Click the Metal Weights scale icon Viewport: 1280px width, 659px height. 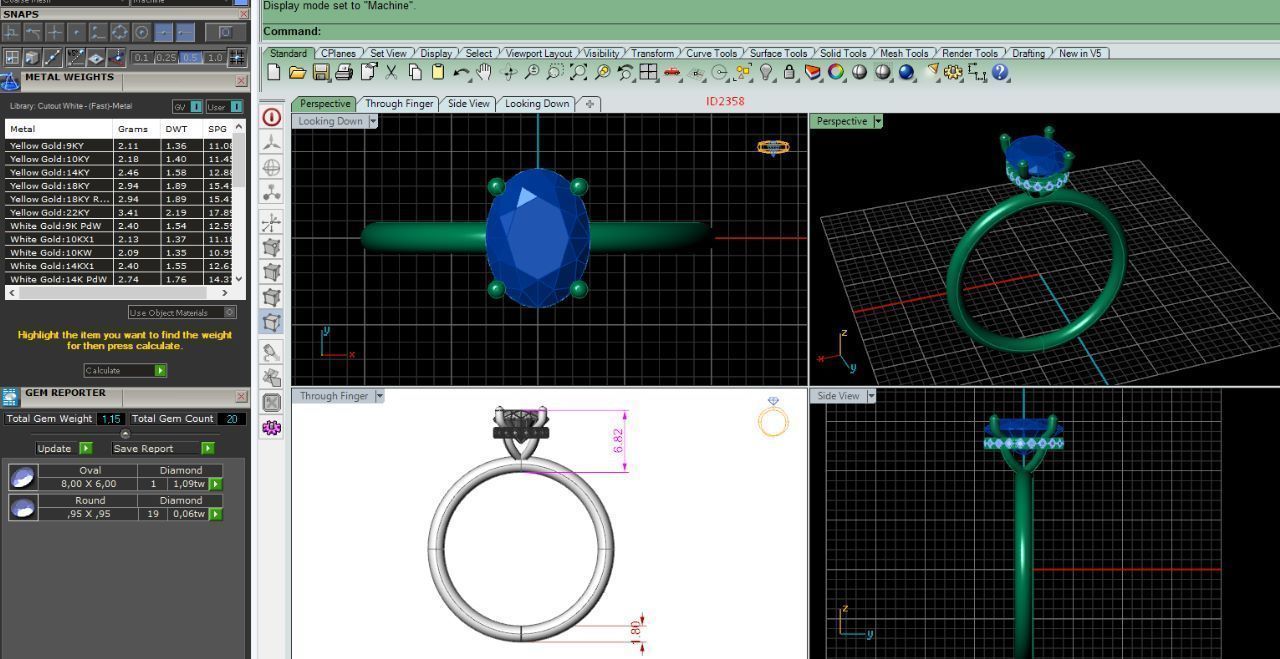tap(9, 81)
